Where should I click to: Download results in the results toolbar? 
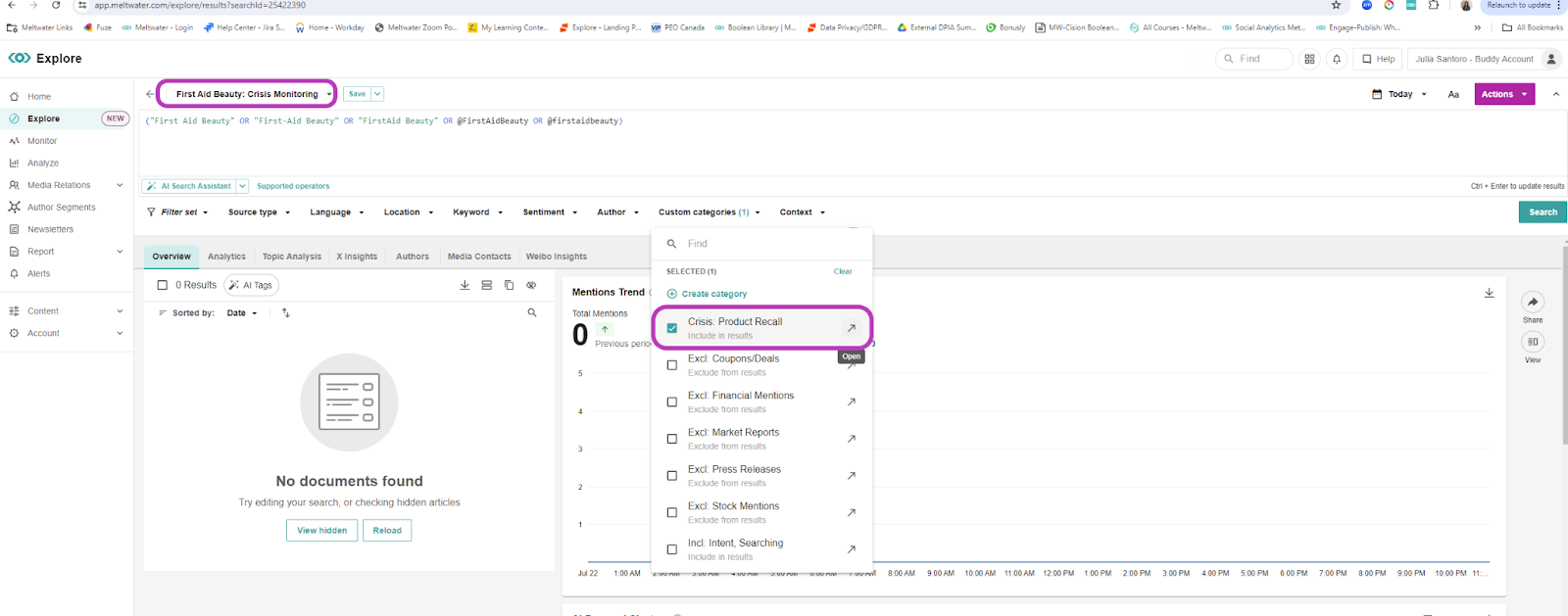point(465,285)
